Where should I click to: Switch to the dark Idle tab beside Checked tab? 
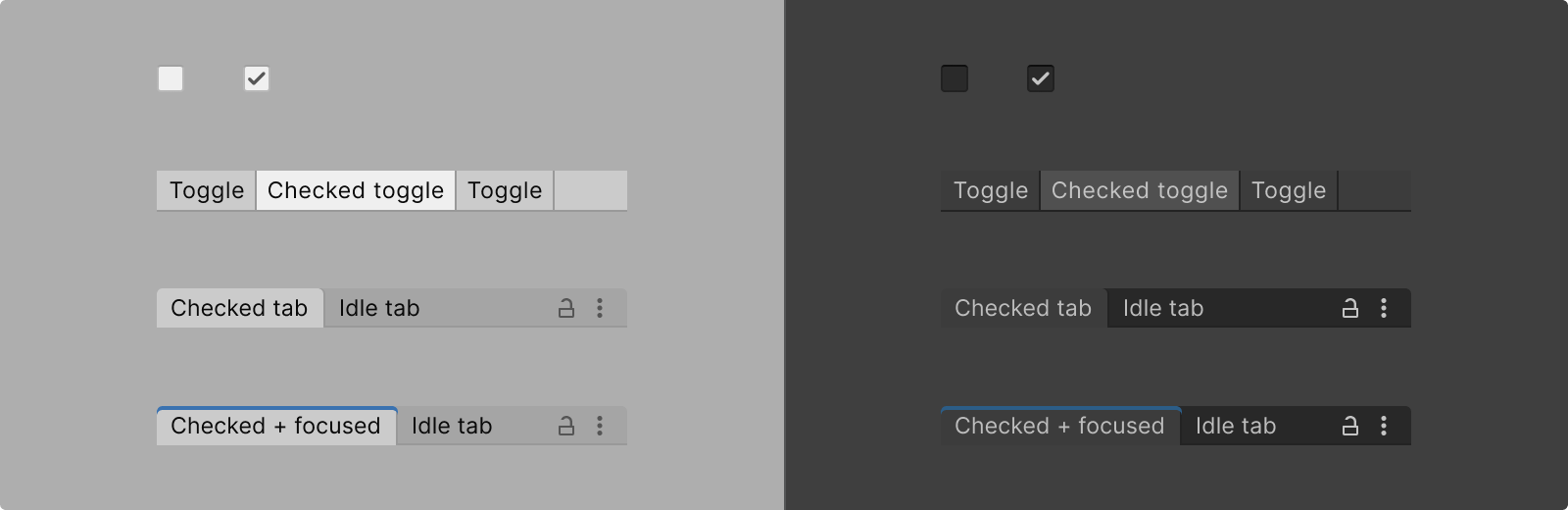tap(1163, 309)
